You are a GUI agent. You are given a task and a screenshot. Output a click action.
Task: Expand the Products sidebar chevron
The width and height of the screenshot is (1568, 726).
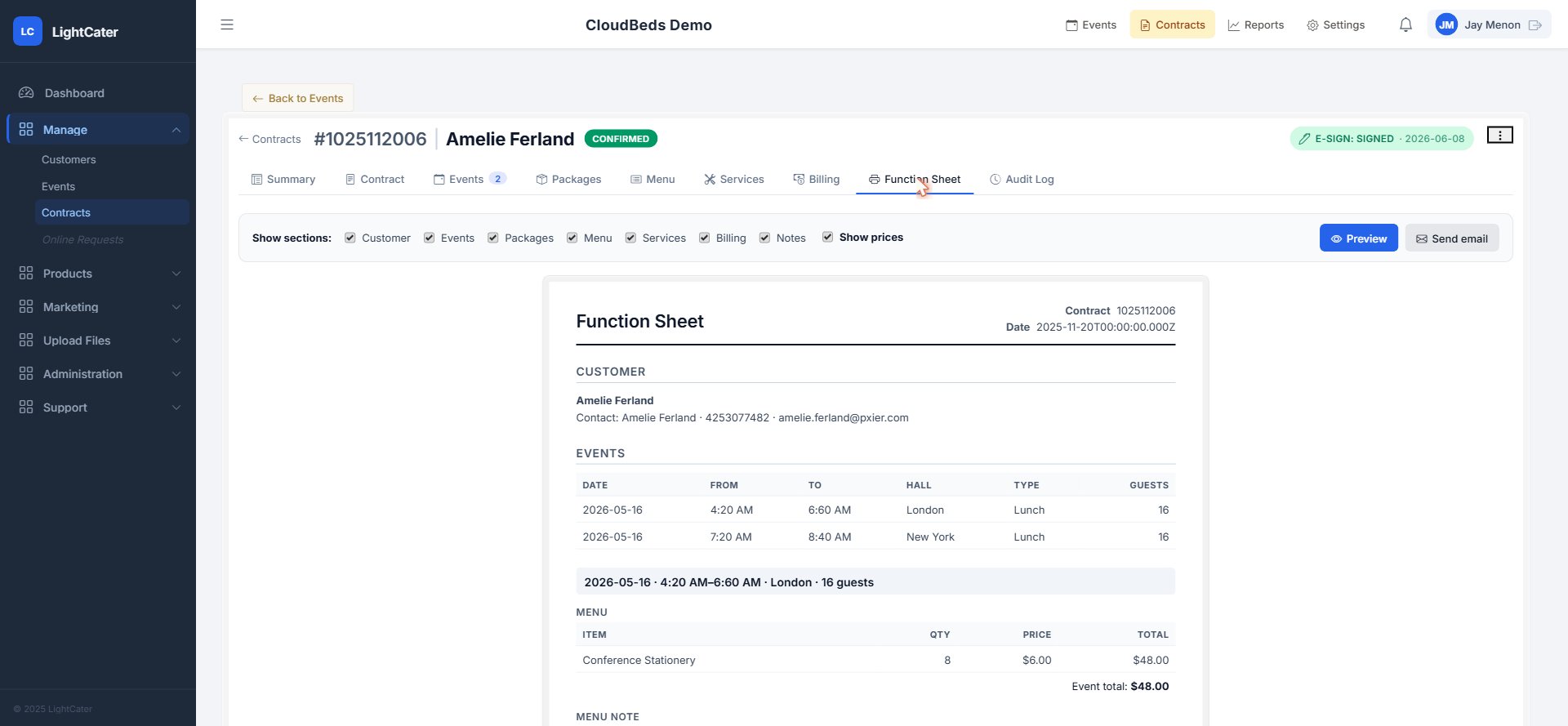click(176, 274)
